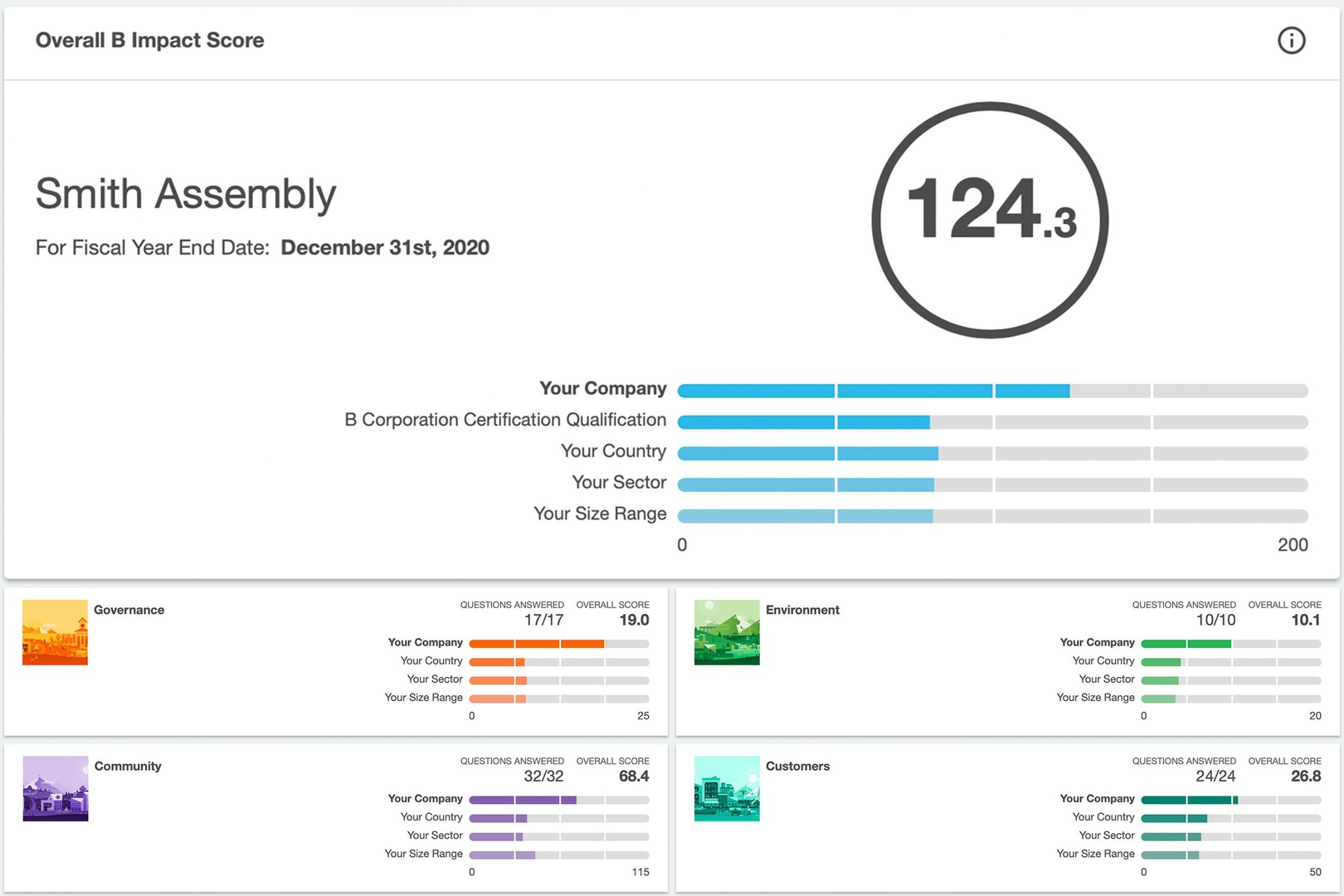Click the Customers overall score 26.8
The height and width of the screenshot is (896, 1344).
1306,776
